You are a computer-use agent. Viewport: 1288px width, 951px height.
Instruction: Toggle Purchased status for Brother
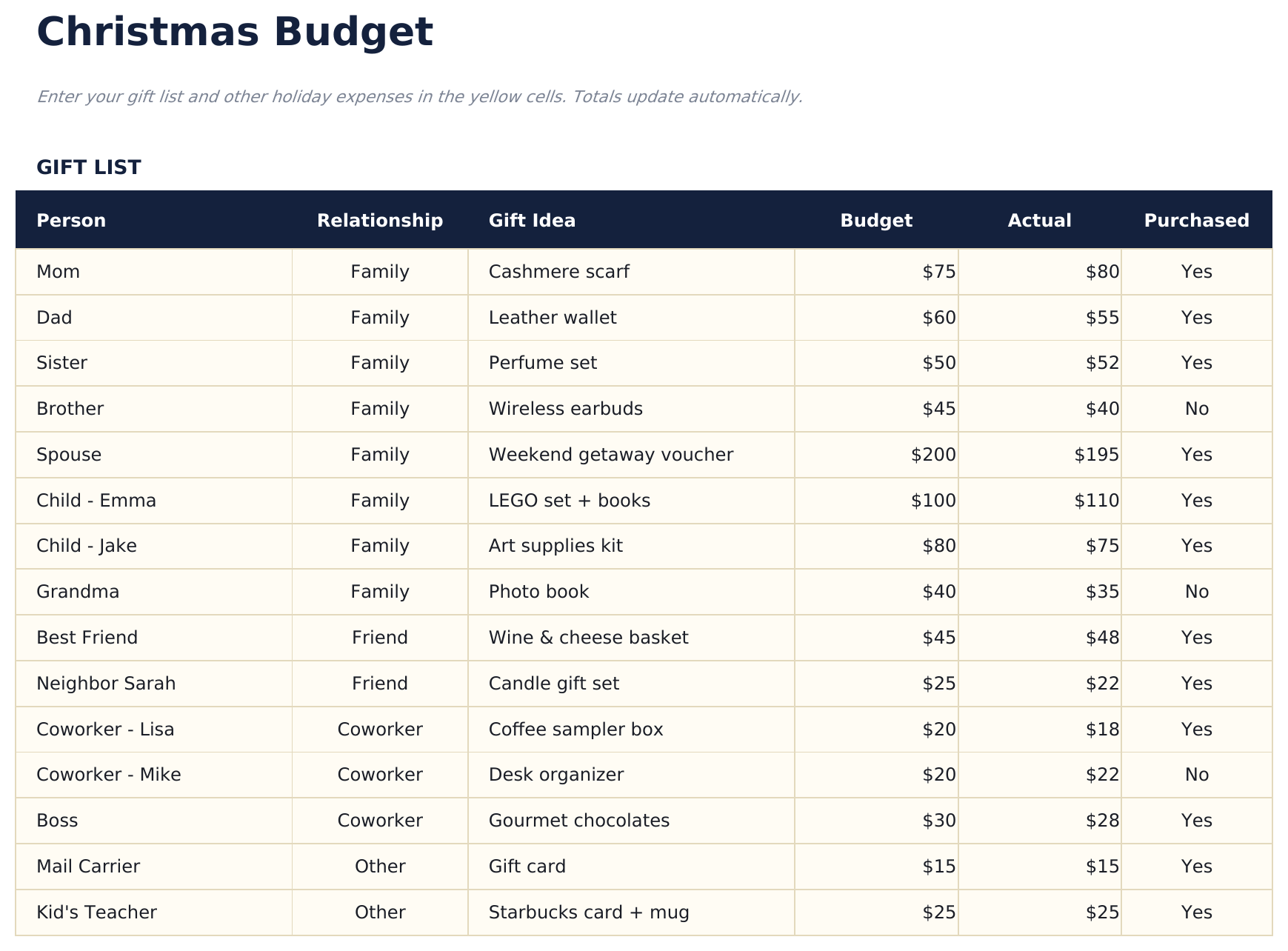coord(1197,408)
